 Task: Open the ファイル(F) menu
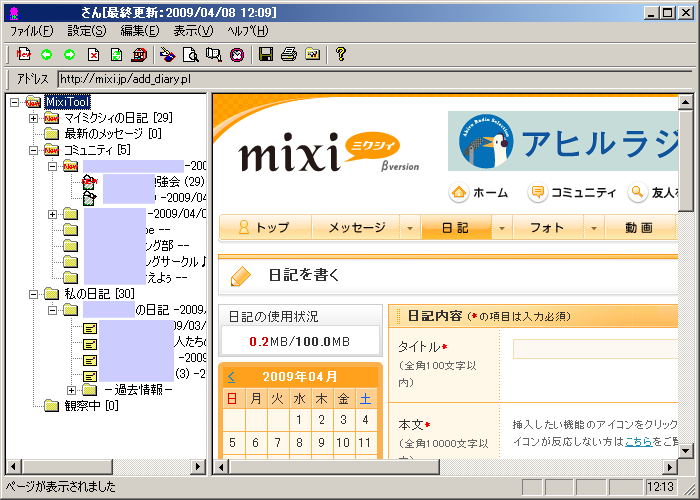coord(31,31)
